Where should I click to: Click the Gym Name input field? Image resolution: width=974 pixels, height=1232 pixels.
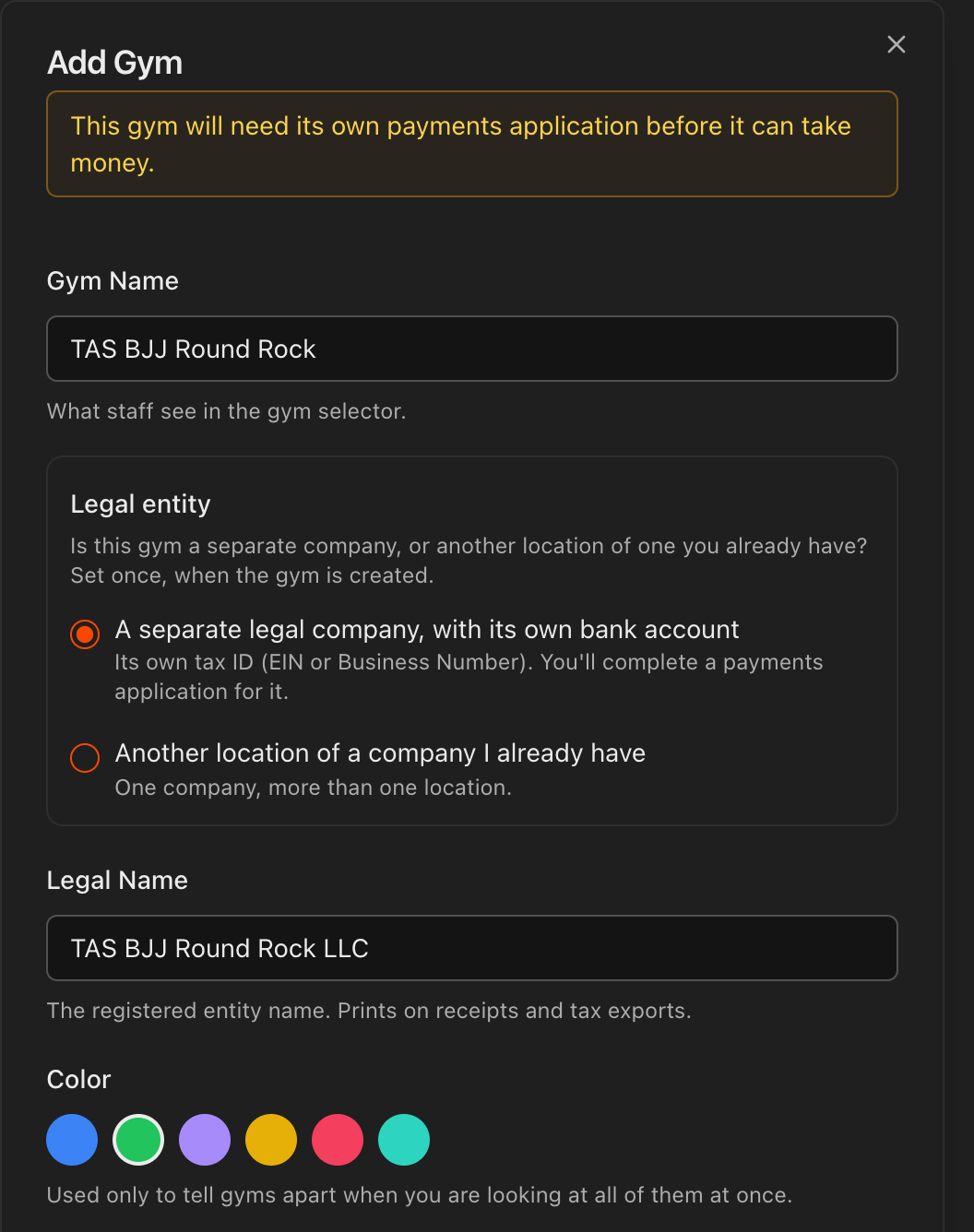click(x=472, y=349)
